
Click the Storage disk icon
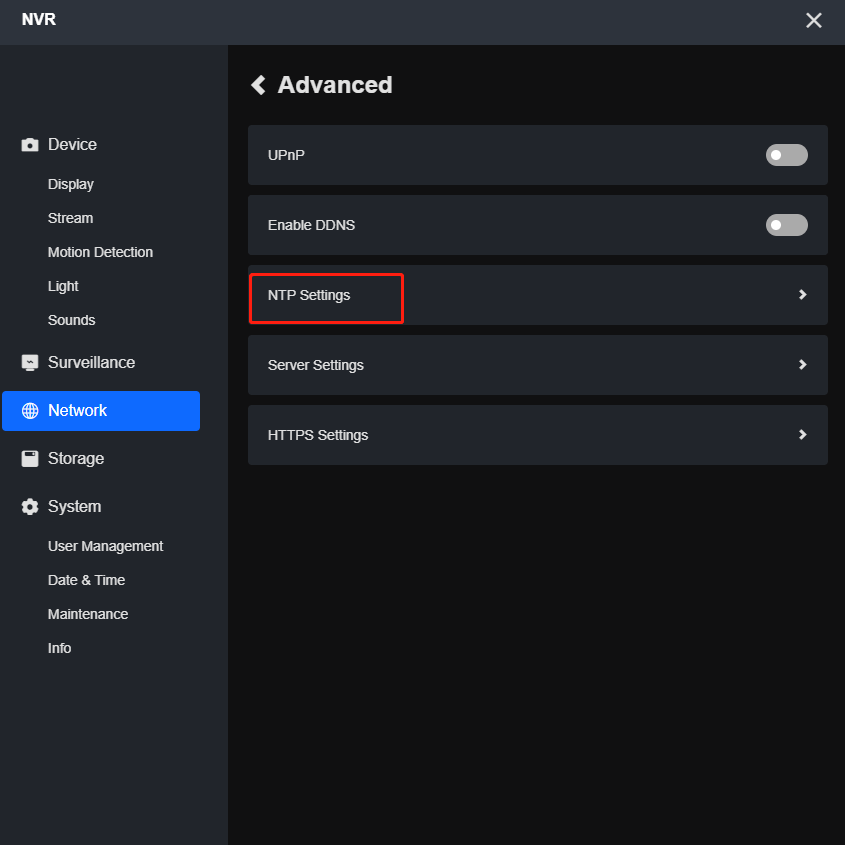pyautogui.click(x=29, y=458)
